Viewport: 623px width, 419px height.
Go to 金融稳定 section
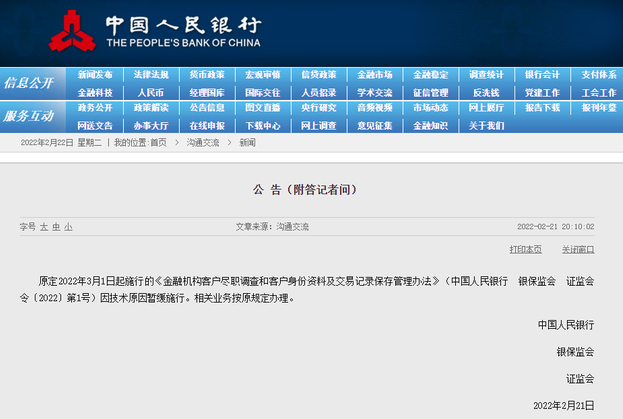point(431,75)
